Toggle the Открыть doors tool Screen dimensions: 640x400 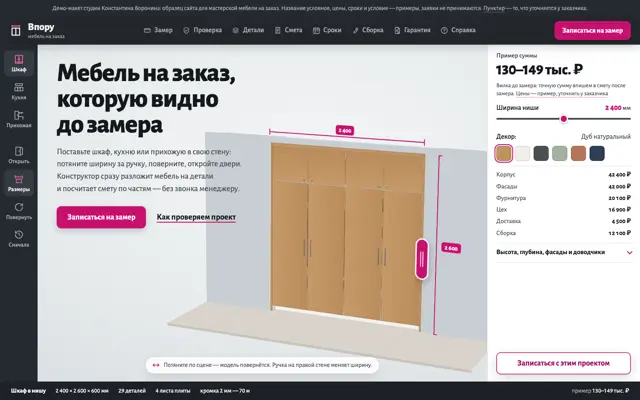[19, 155]
